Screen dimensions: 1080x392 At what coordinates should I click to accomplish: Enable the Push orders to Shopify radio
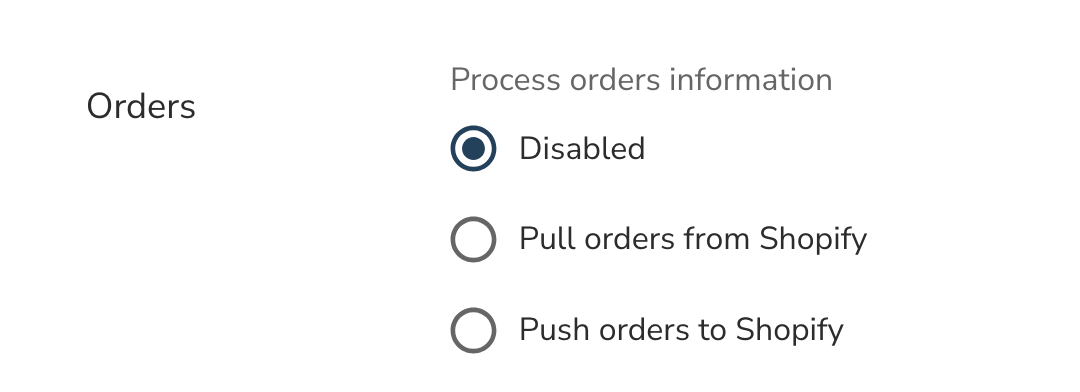click(x=473, y=330)
